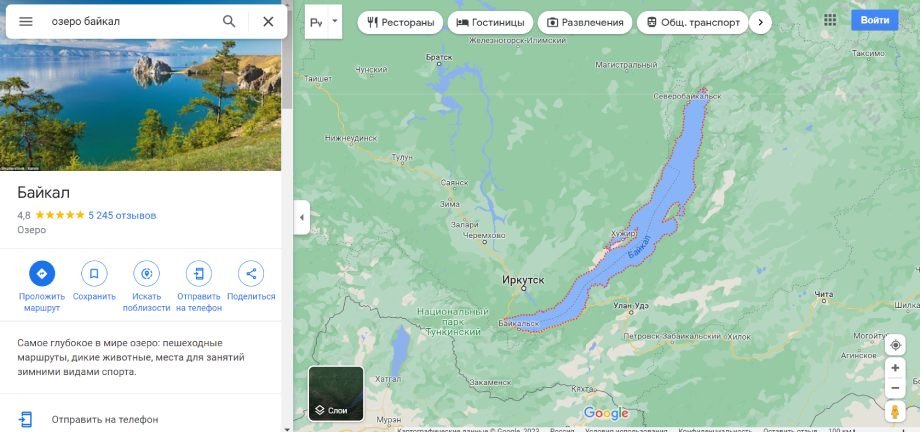Click the Улан-Удэ city label on map
This screenshot has width=920, height=432.
click(x=633, y=305)
